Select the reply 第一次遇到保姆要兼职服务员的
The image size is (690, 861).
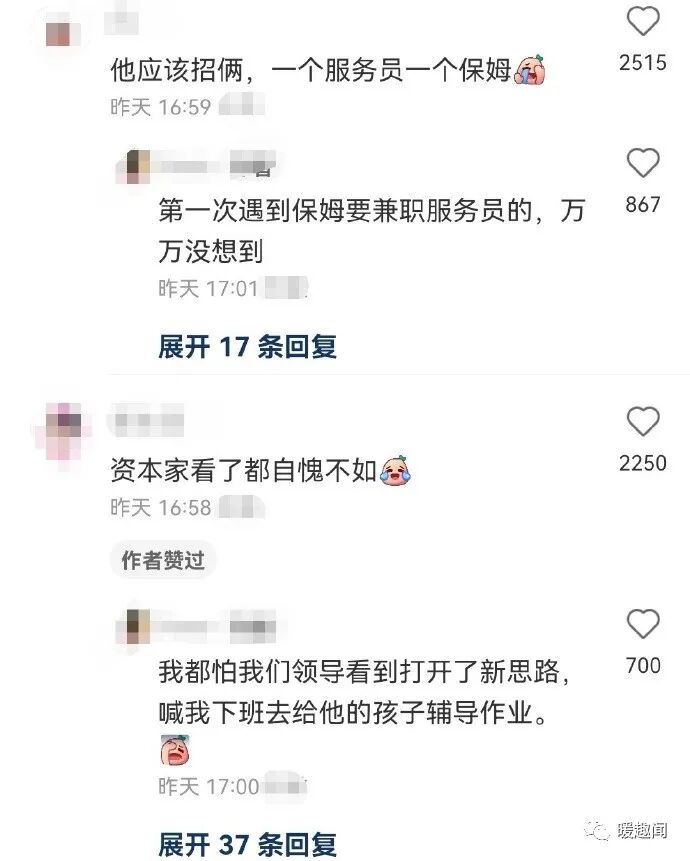click(372, 231)
